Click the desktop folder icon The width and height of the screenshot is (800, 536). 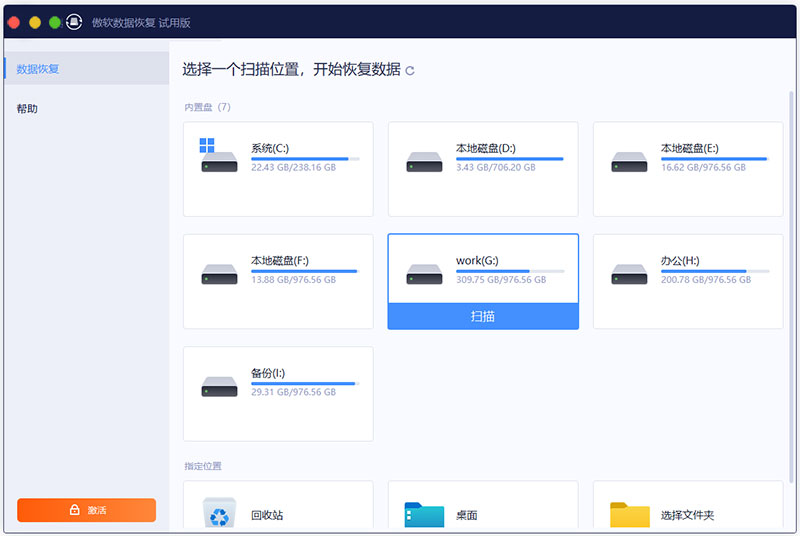(x=424, y=515)
